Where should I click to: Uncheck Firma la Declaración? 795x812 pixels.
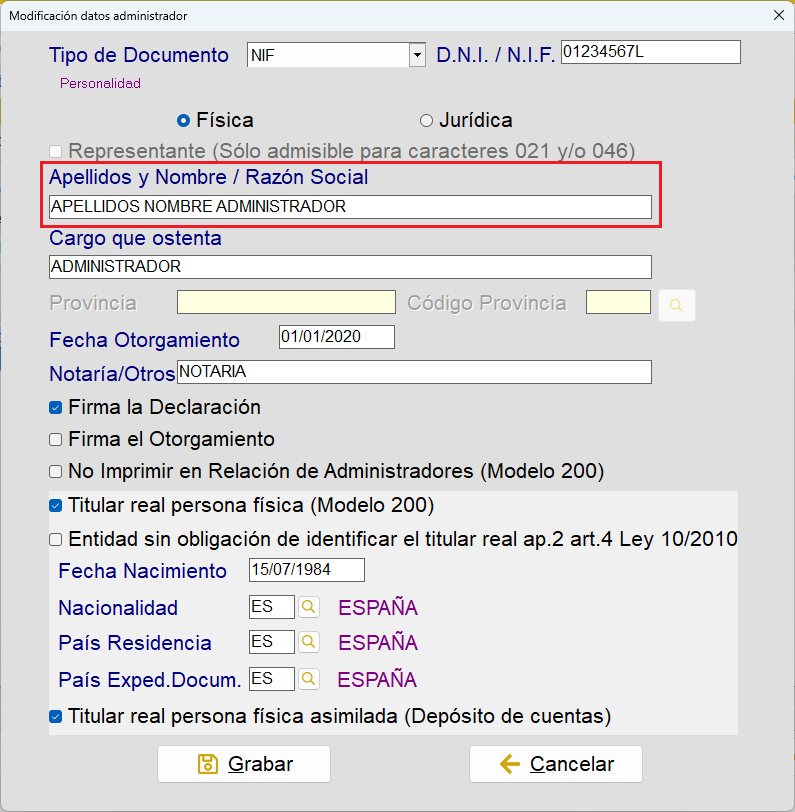55,408
